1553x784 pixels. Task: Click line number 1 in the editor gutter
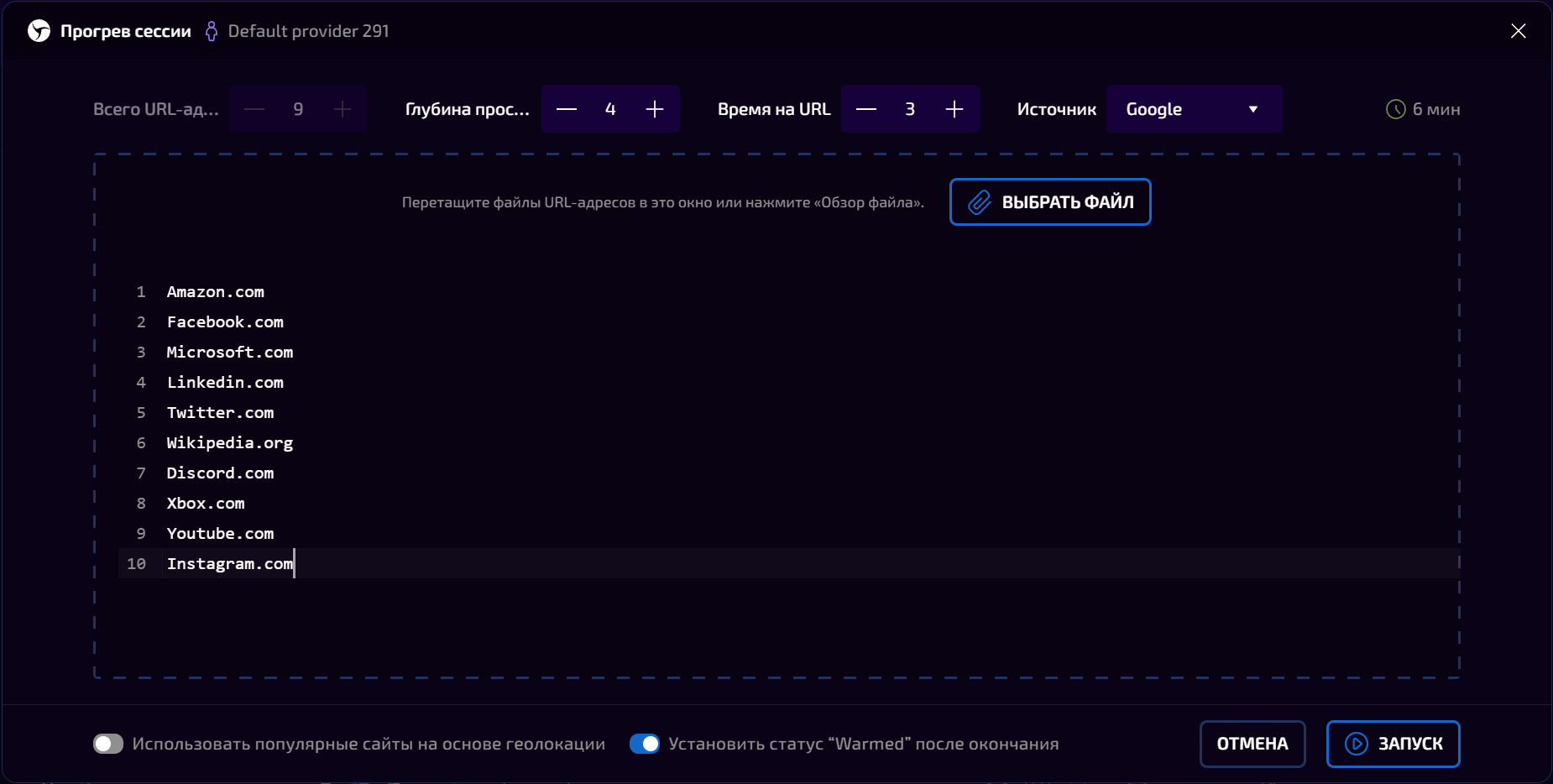[141, 291]
